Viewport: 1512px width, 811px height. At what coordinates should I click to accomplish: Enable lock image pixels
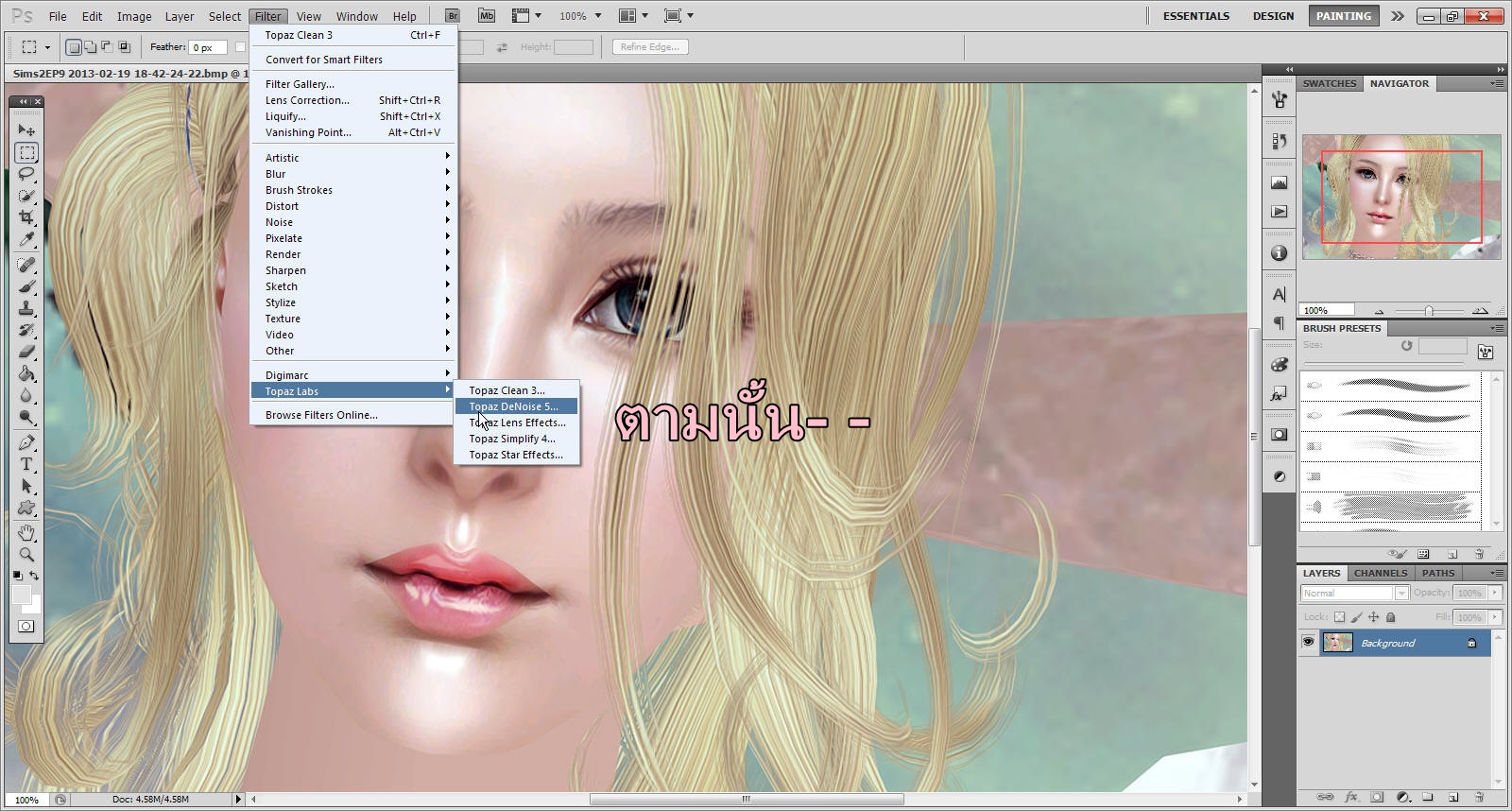pyautogui.click(x=1357, y=617)
